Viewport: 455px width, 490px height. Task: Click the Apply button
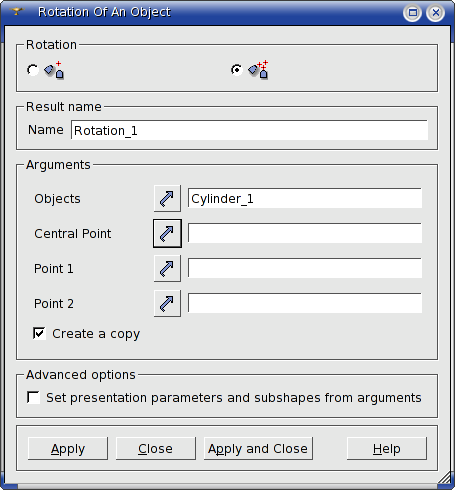(68, 449)
